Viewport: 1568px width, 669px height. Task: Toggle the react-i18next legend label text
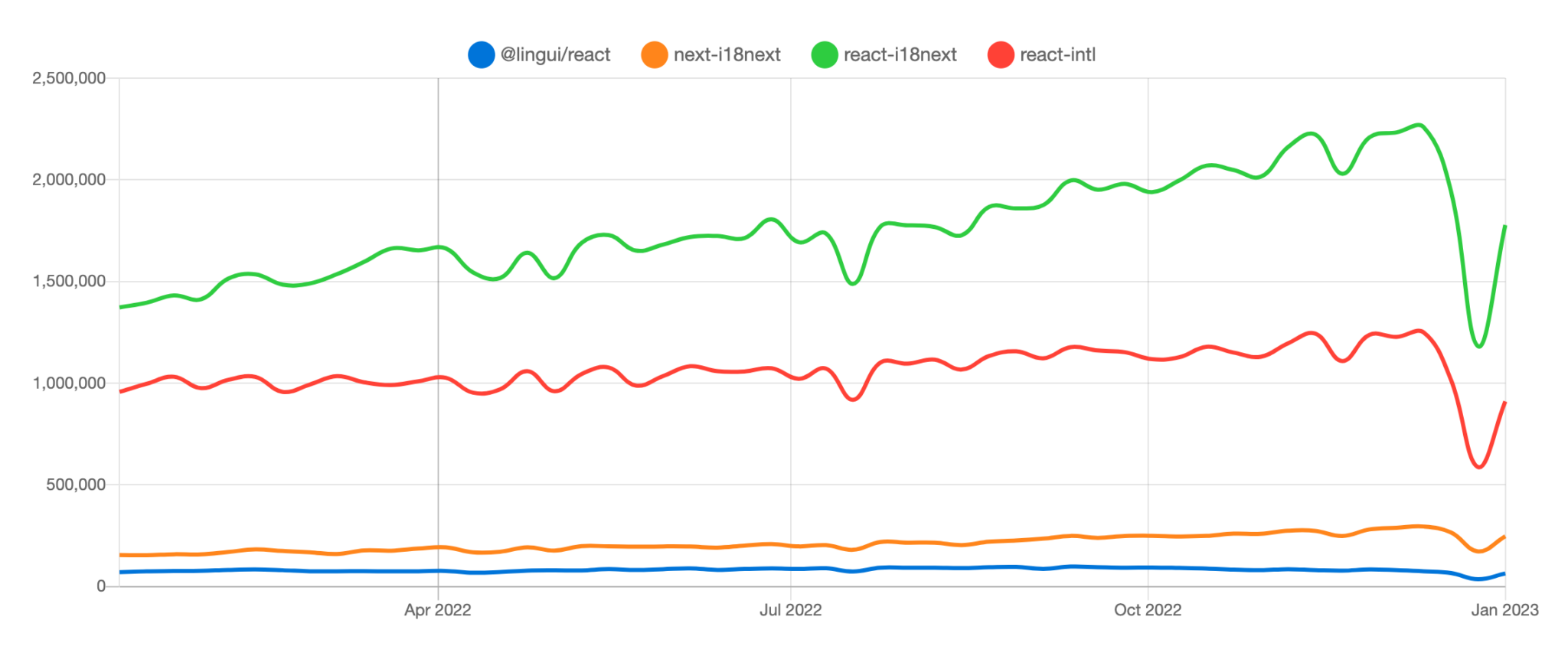pyautogui.click(x=900, y=55)
